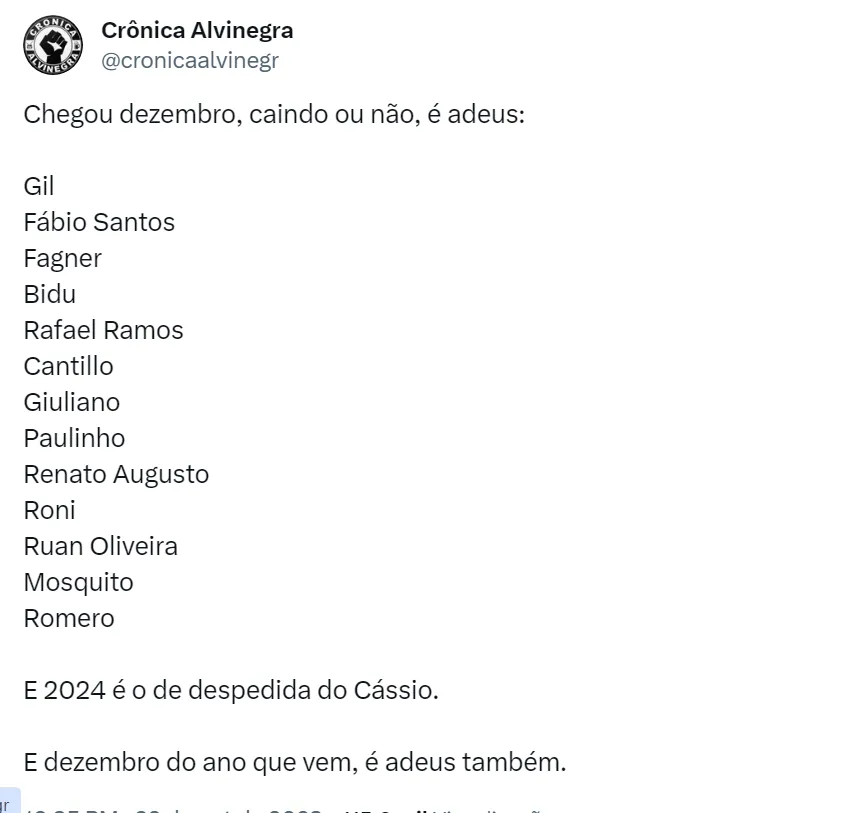Screen dimensions: 847x813
Task: Open the Crônica Alvinegra display name link
Action: click(x=197, y=31)
